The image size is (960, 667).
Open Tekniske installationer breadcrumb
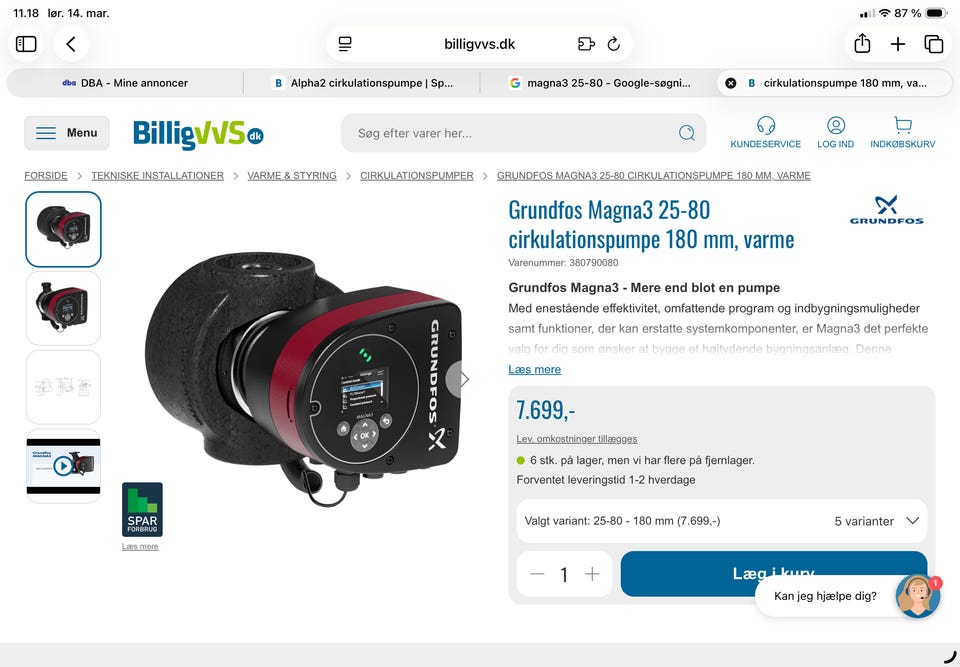(157, 176)
